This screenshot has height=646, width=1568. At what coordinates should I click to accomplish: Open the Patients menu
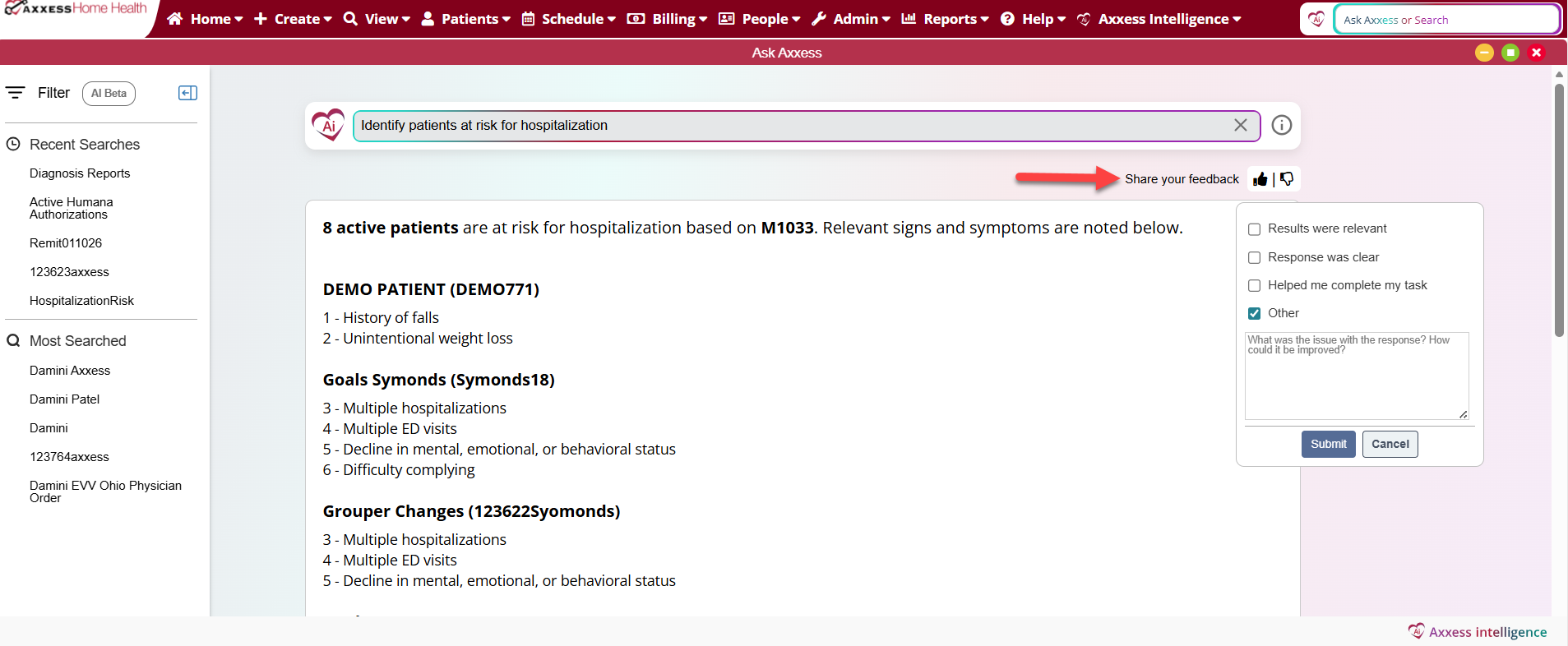tap(466, 19)
